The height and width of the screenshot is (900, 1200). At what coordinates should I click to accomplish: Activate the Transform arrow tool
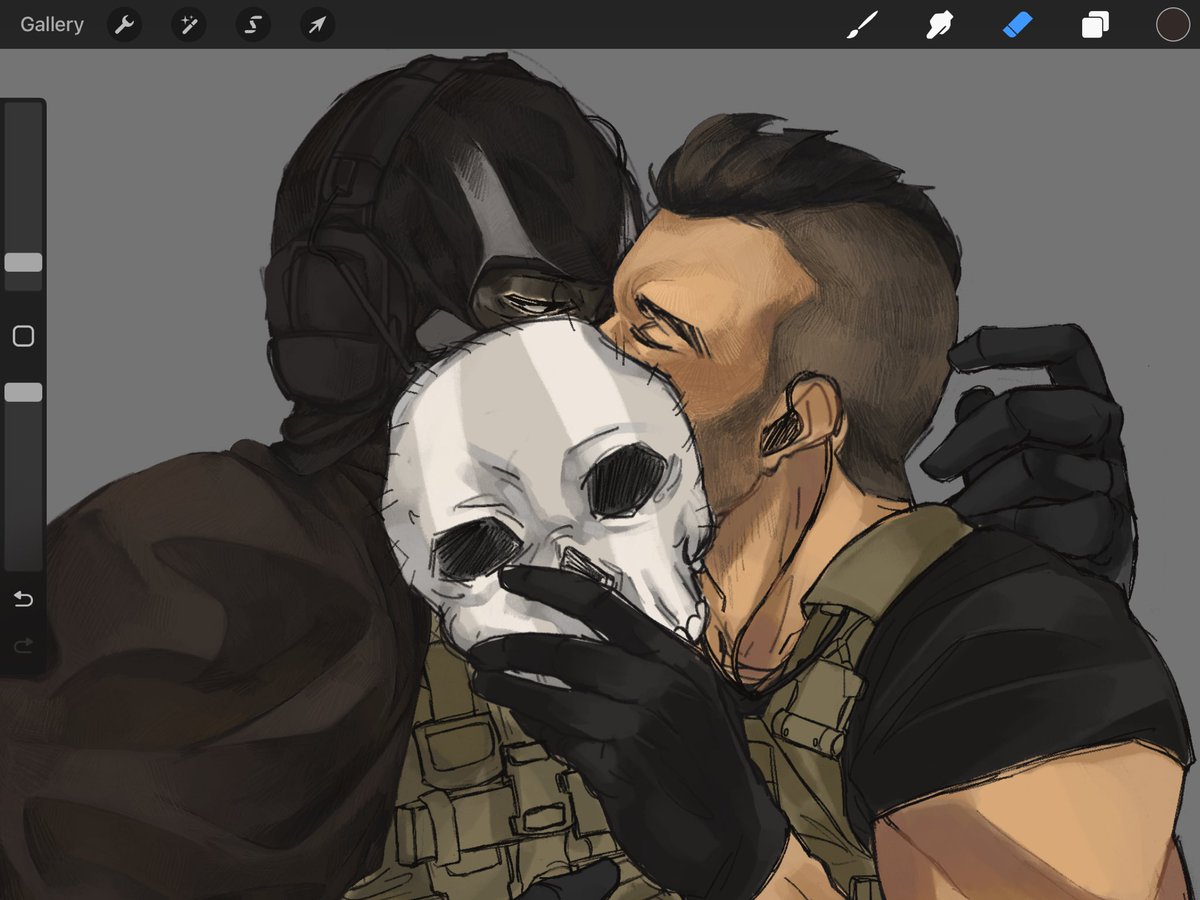tap(317, 25)
